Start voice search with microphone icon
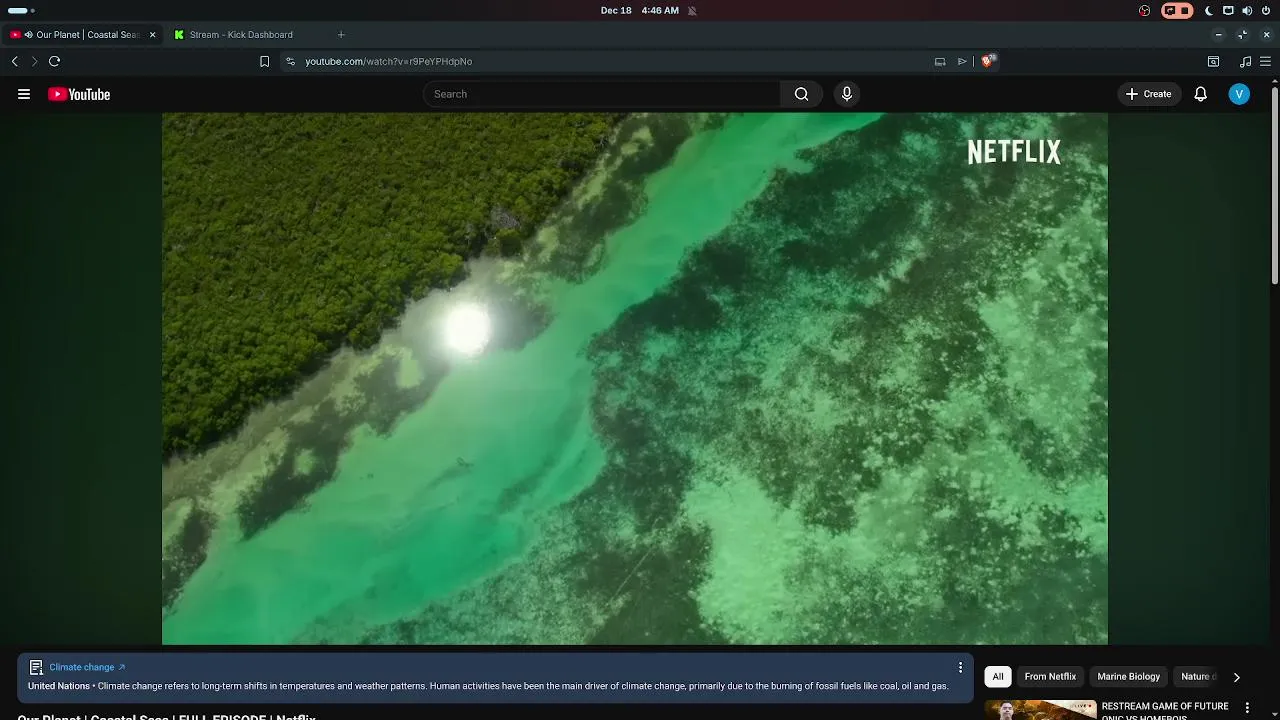This screenshot has height=720, width=1280. [x=847, y=94]
